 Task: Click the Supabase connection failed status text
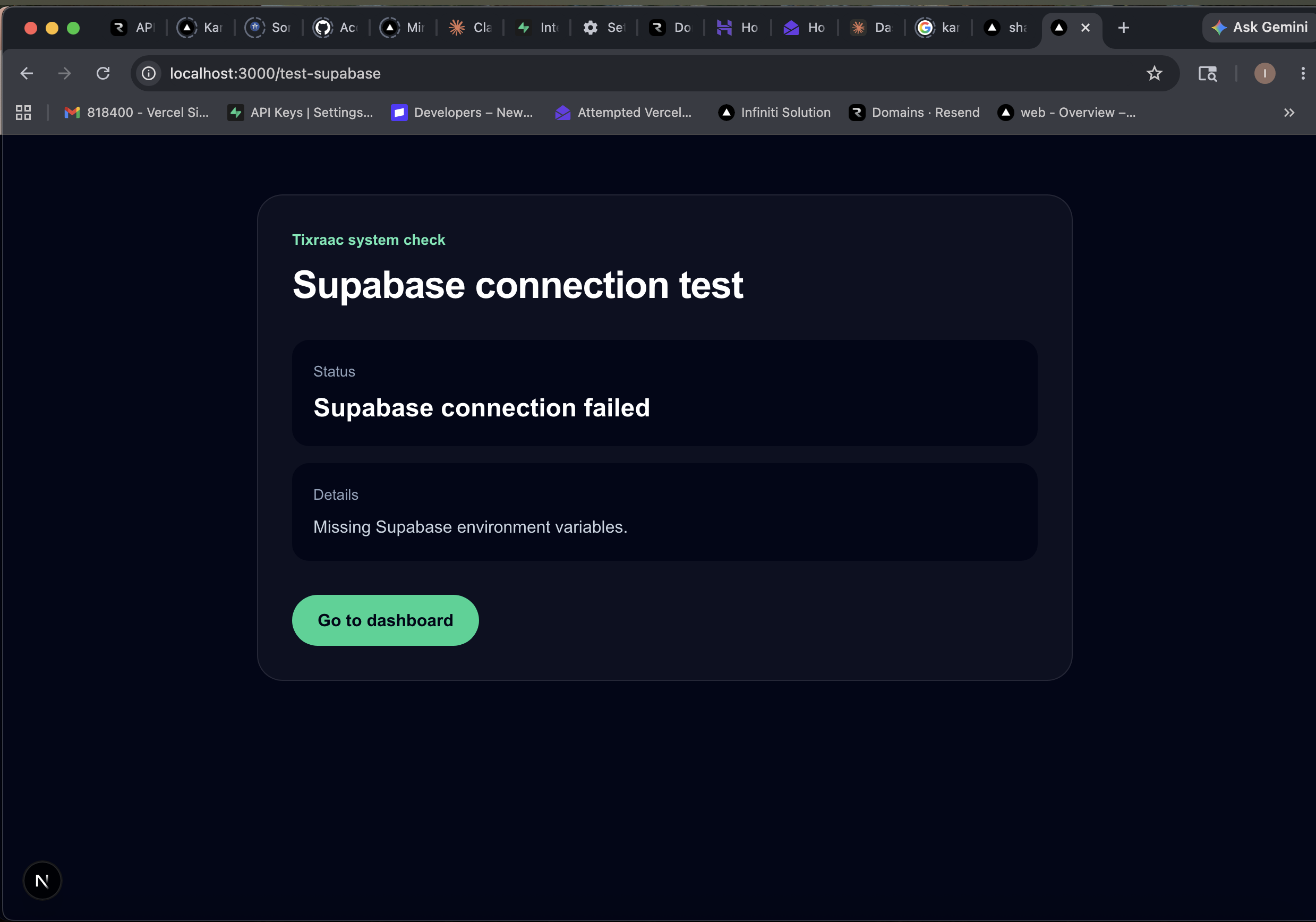[x=482, y=408]
